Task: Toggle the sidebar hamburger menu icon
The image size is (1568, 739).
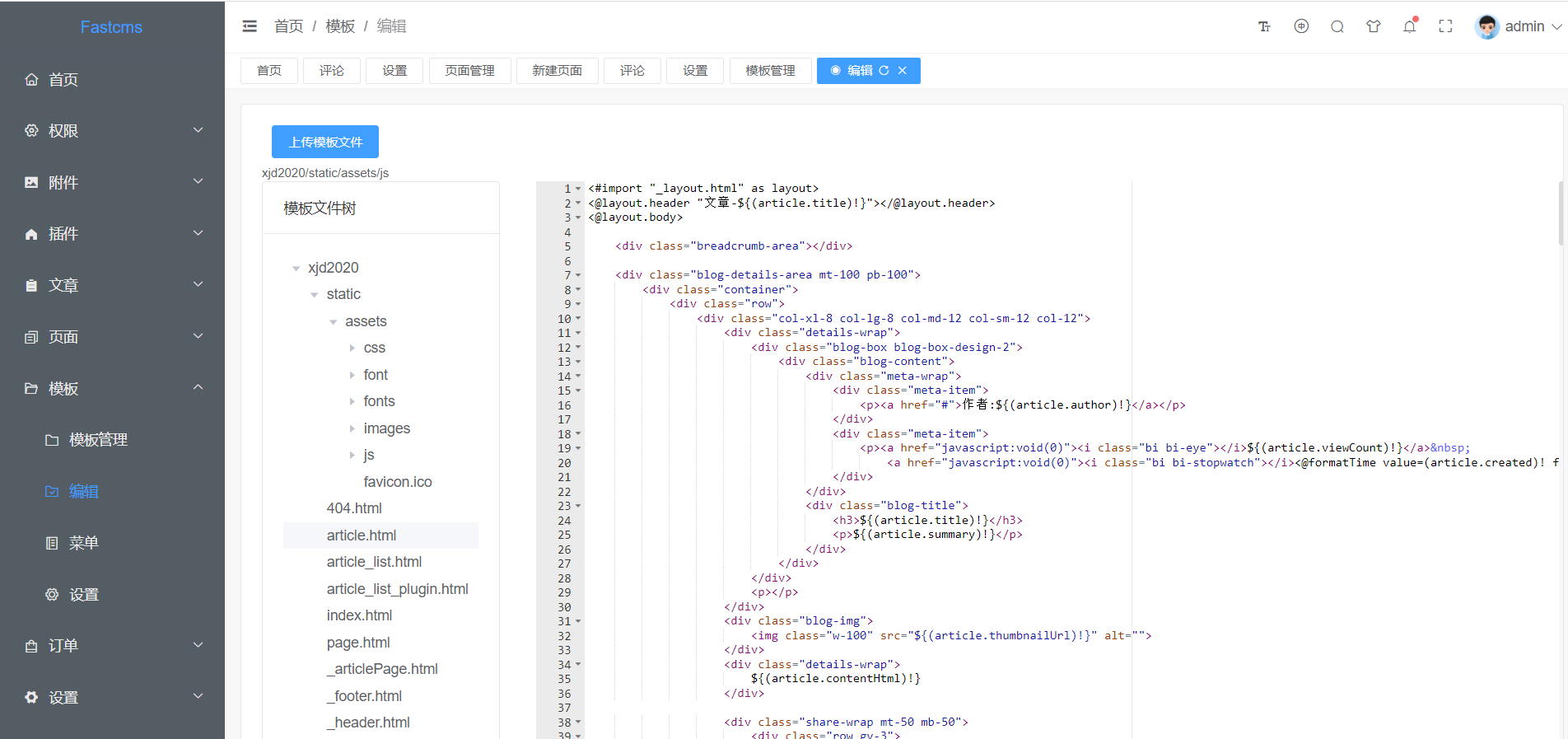Action: pos(250,26)
